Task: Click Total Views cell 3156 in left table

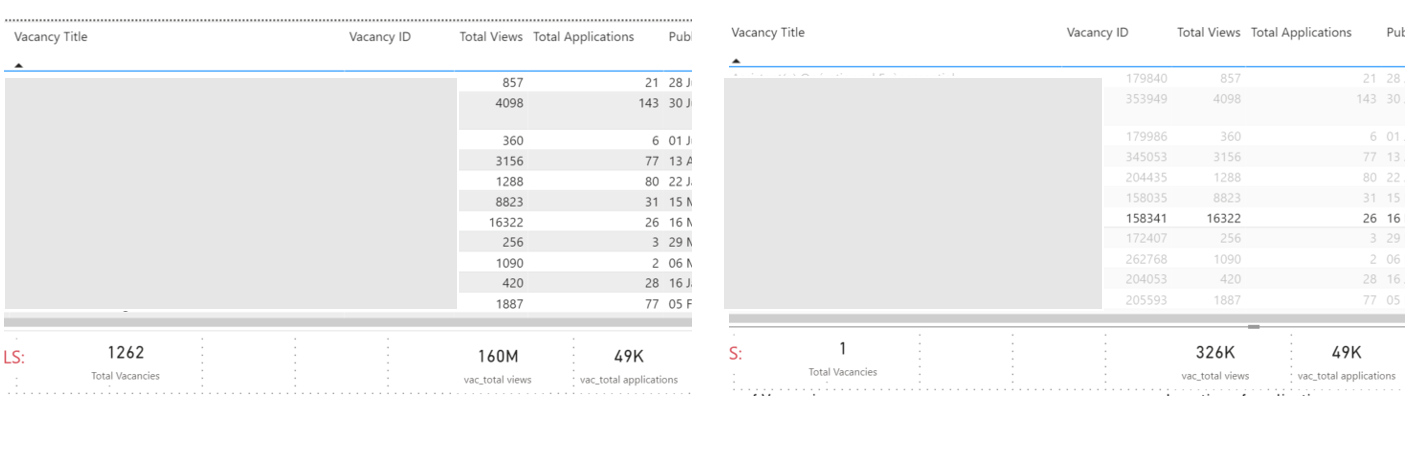Action: 509,161
